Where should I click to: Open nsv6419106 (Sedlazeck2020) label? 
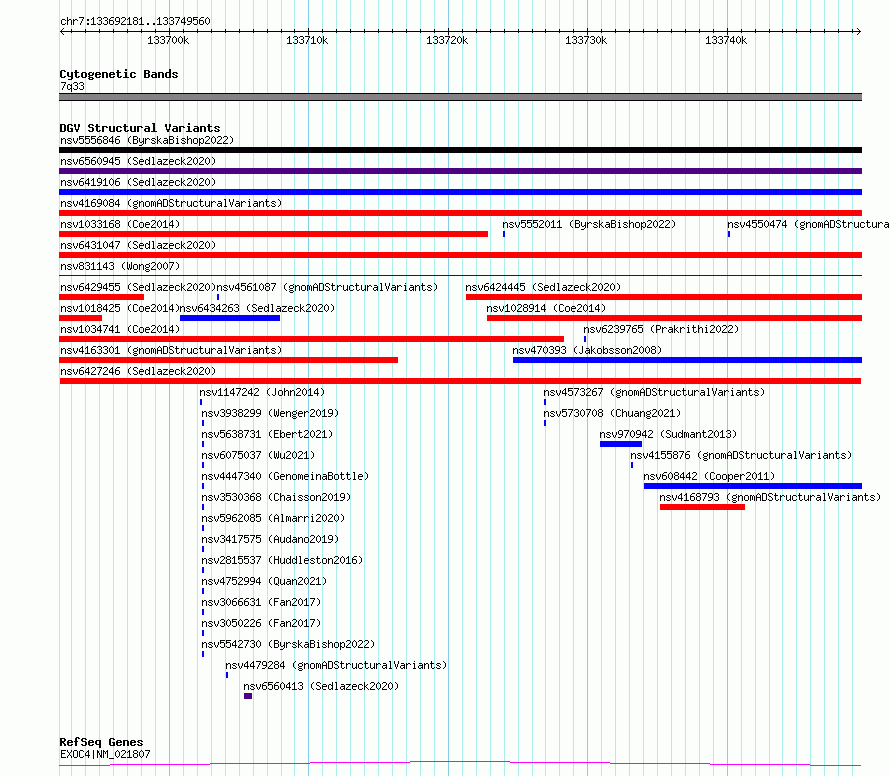pyautogui.click(x=138, y=182)
